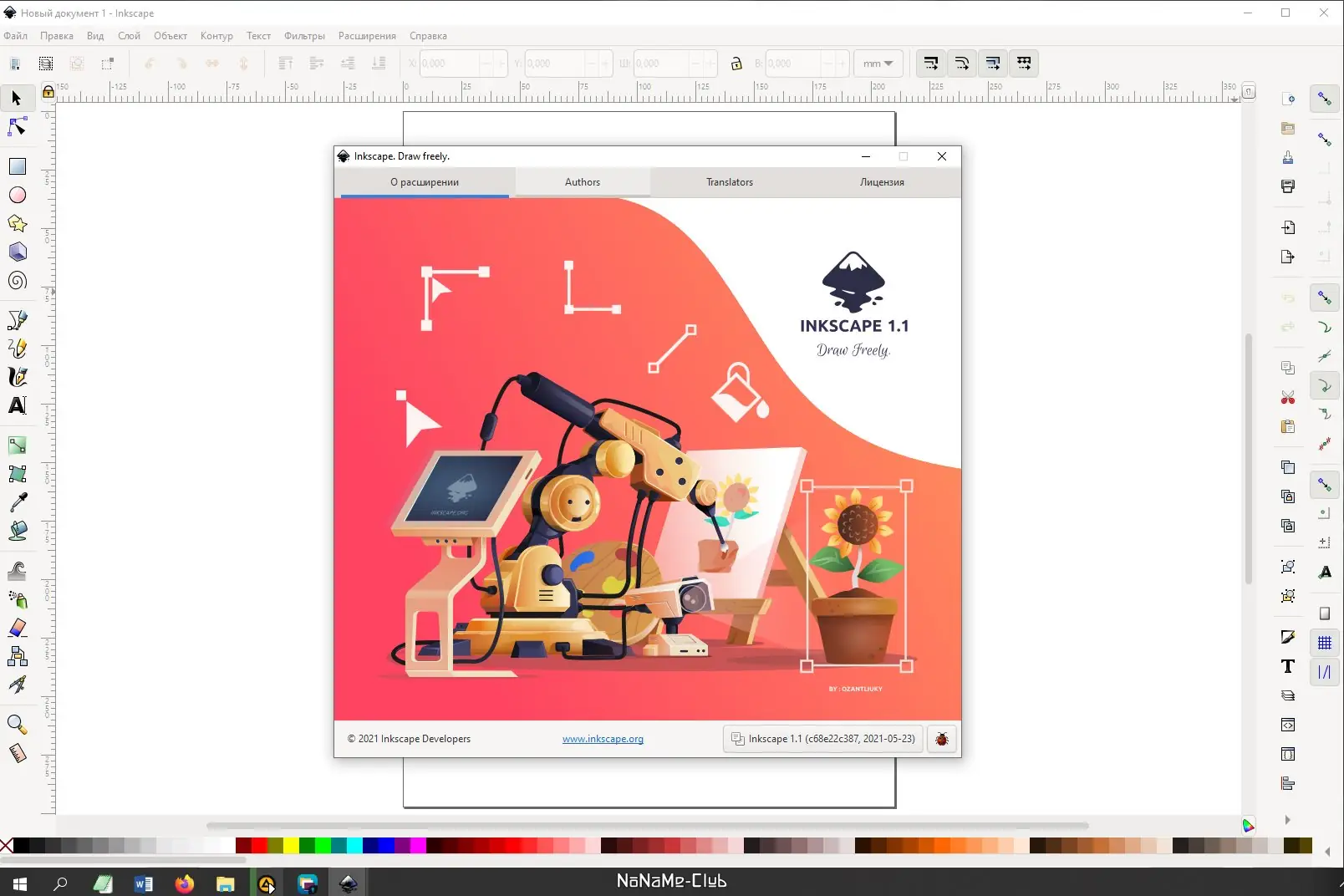Select the Measure ruler tool
1344x896 pixels.
click(17, 753)
